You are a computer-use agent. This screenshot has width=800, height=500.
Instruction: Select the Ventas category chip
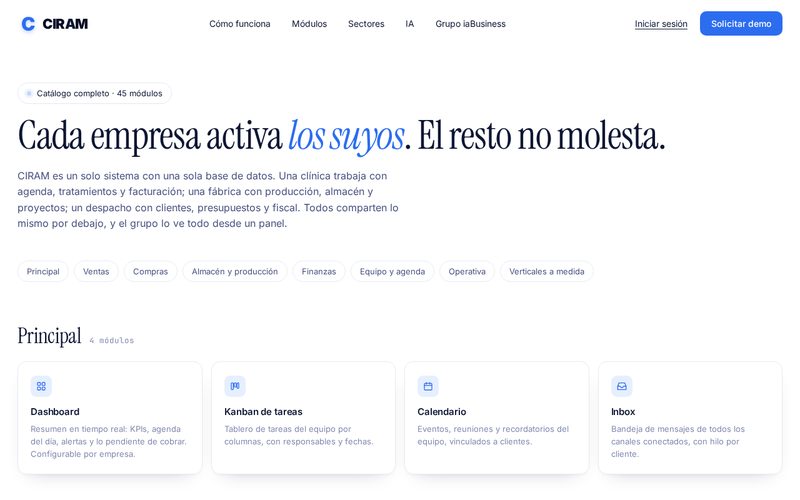point(96,271)
